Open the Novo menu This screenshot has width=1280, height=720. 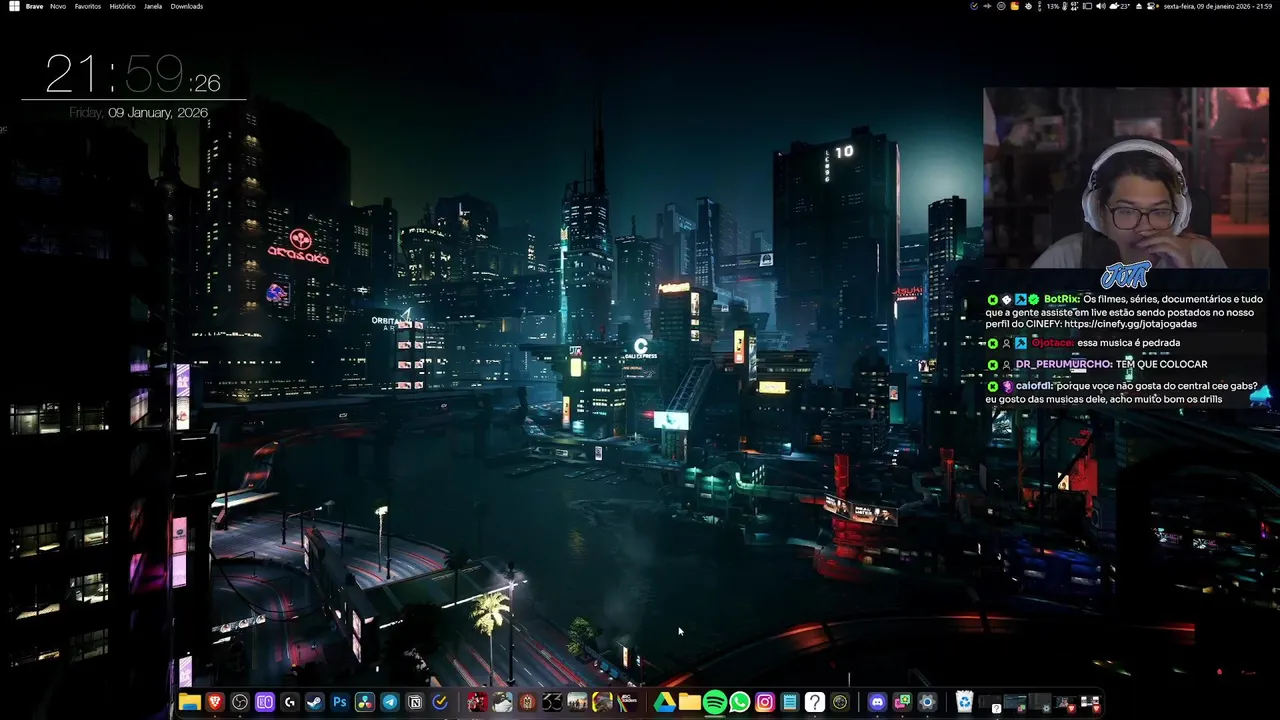[58, 6]
